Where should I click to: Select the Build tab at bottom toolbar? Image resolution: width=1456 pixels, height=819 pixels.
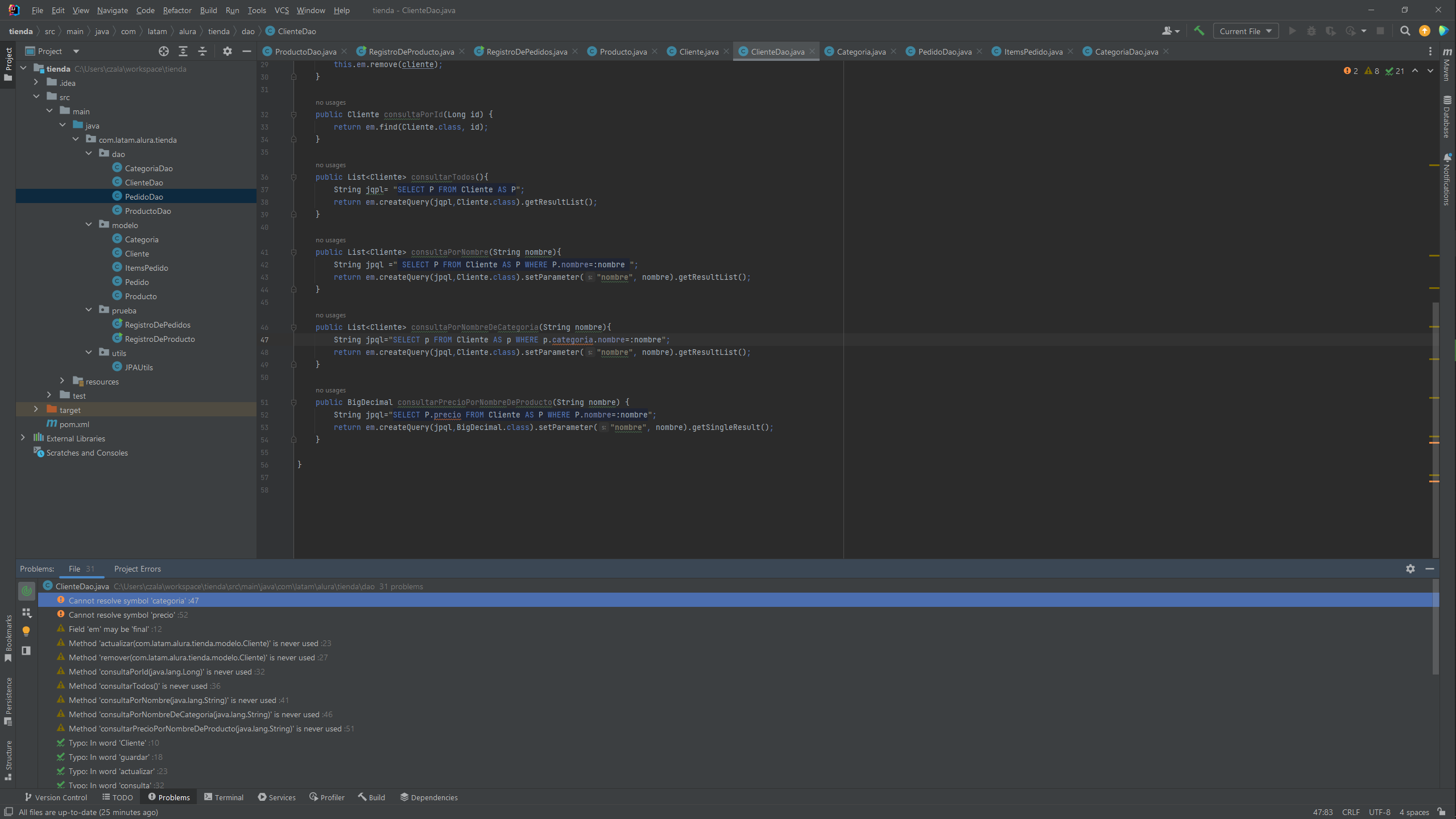tap(375, 797)
